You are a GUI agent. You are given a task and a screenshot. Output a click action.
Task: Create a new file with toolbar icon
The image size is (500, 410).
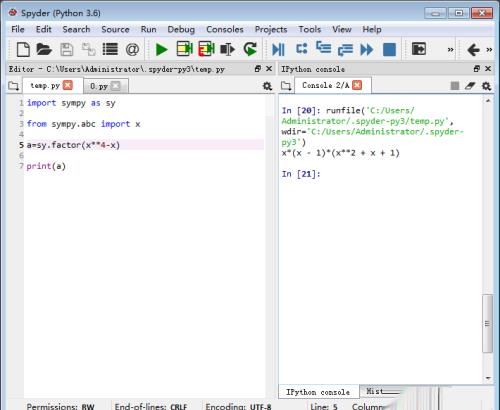pos(23,49)
